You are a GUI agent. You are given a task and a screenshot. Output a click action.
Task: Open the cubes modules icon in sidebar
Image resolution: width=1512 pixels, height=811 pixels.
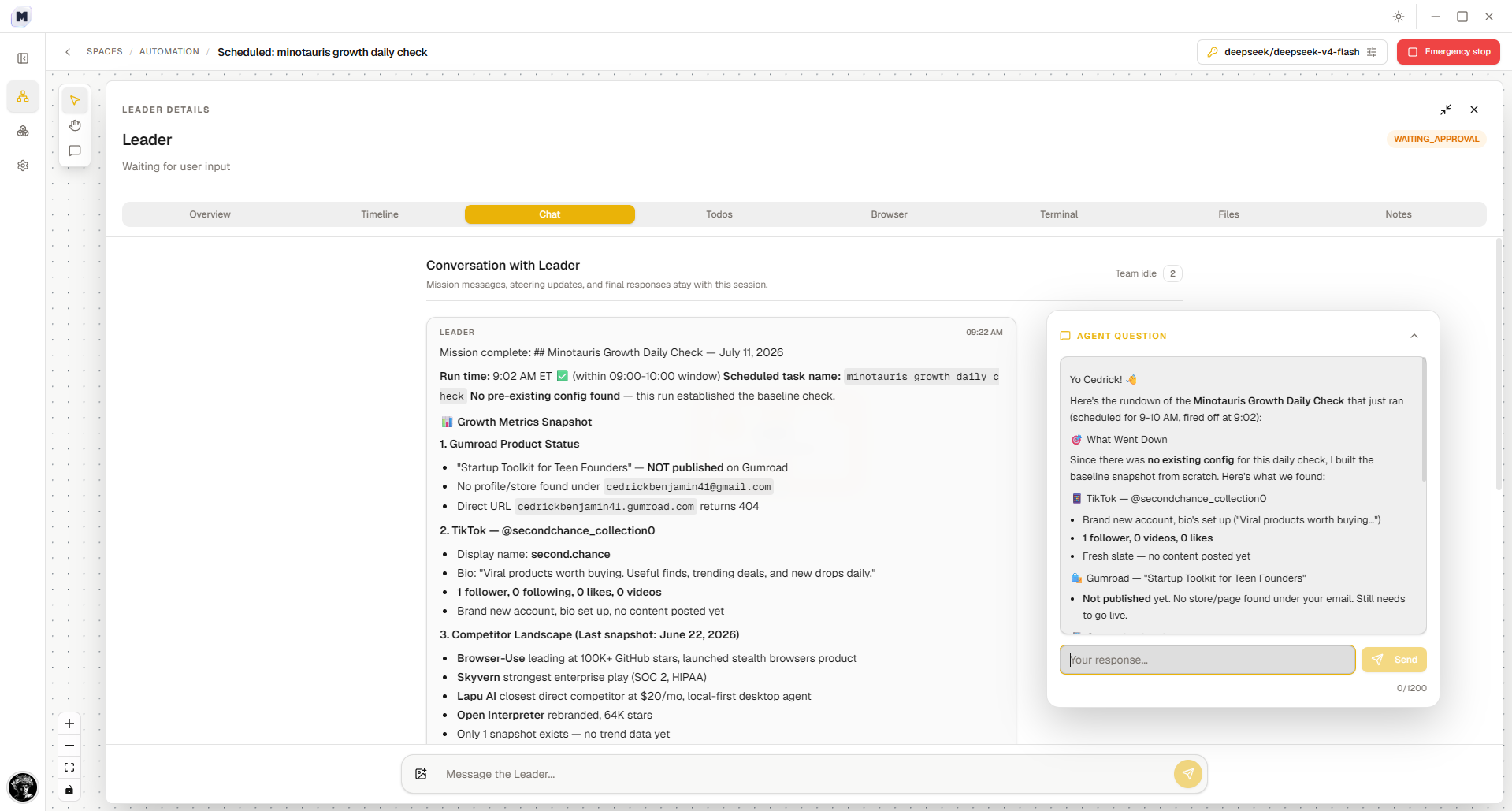[23, 131]
